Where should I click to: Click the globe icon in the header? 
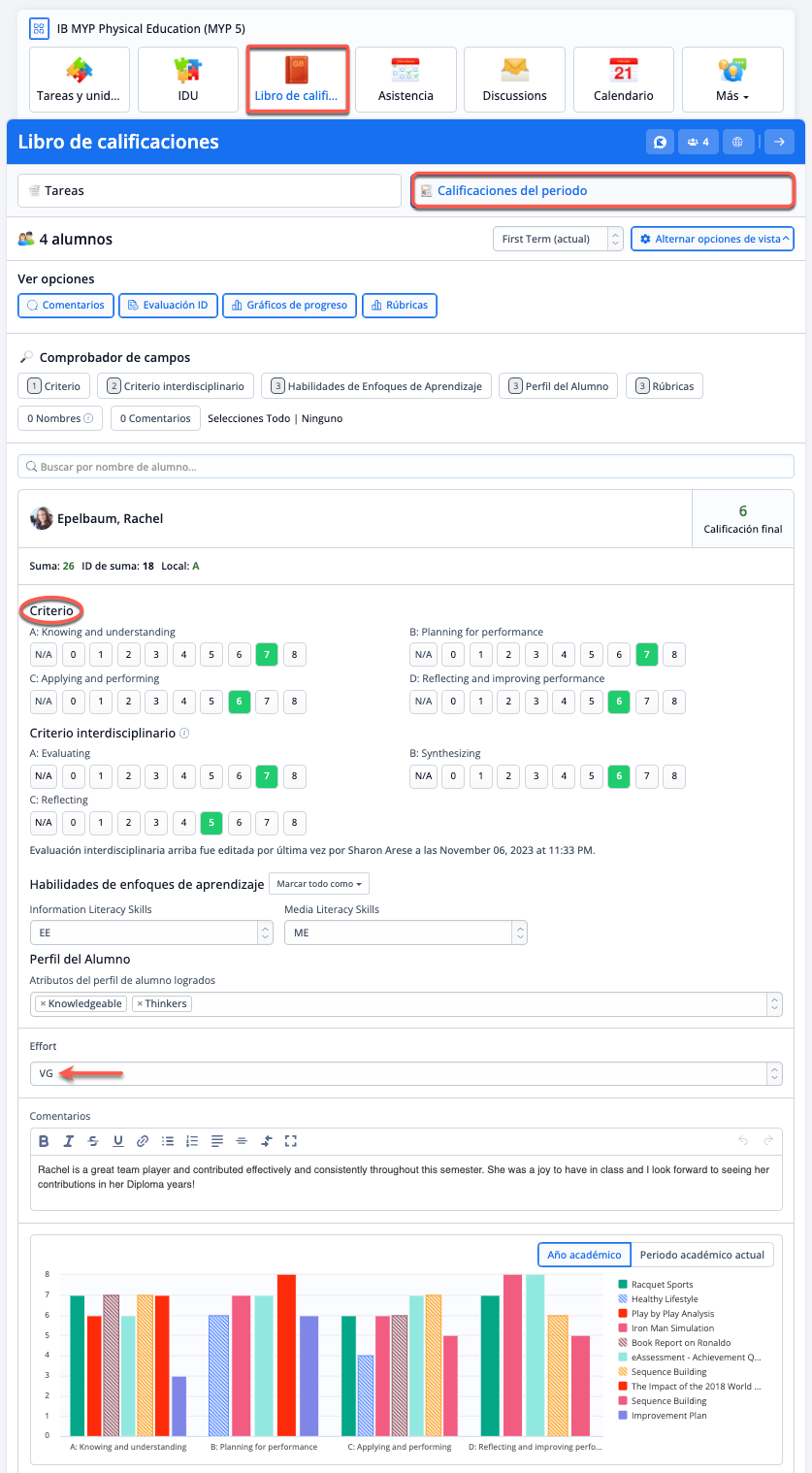pos(737,142)
